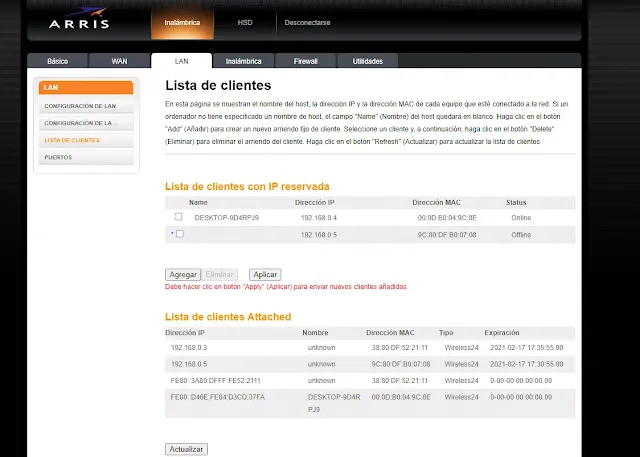This screenshot has height=457, width=640.
Task: Click the Tipo column header
Action: pyautogui.click(x=446, y=333)
